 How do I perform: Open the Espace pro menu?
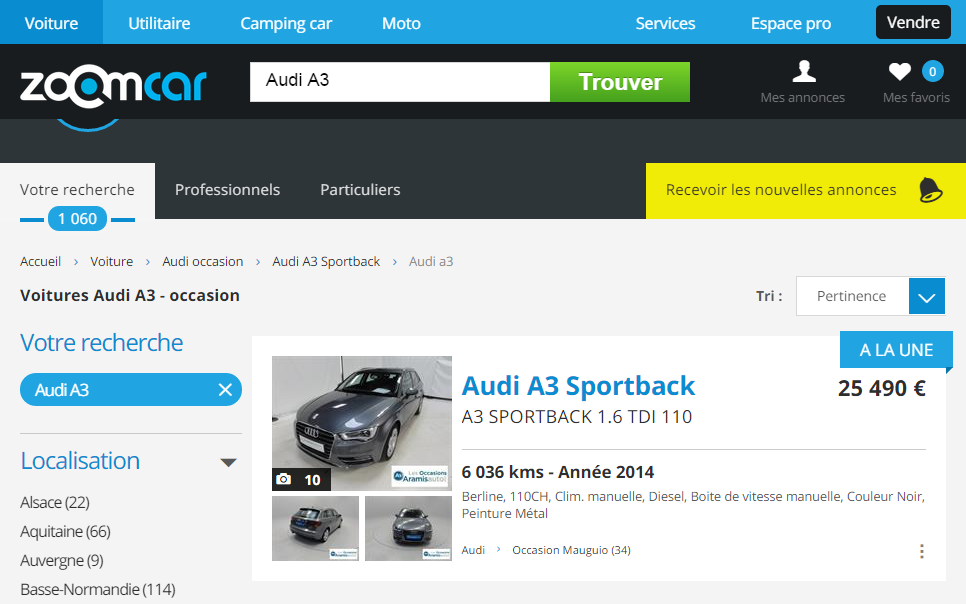point(790,23)
